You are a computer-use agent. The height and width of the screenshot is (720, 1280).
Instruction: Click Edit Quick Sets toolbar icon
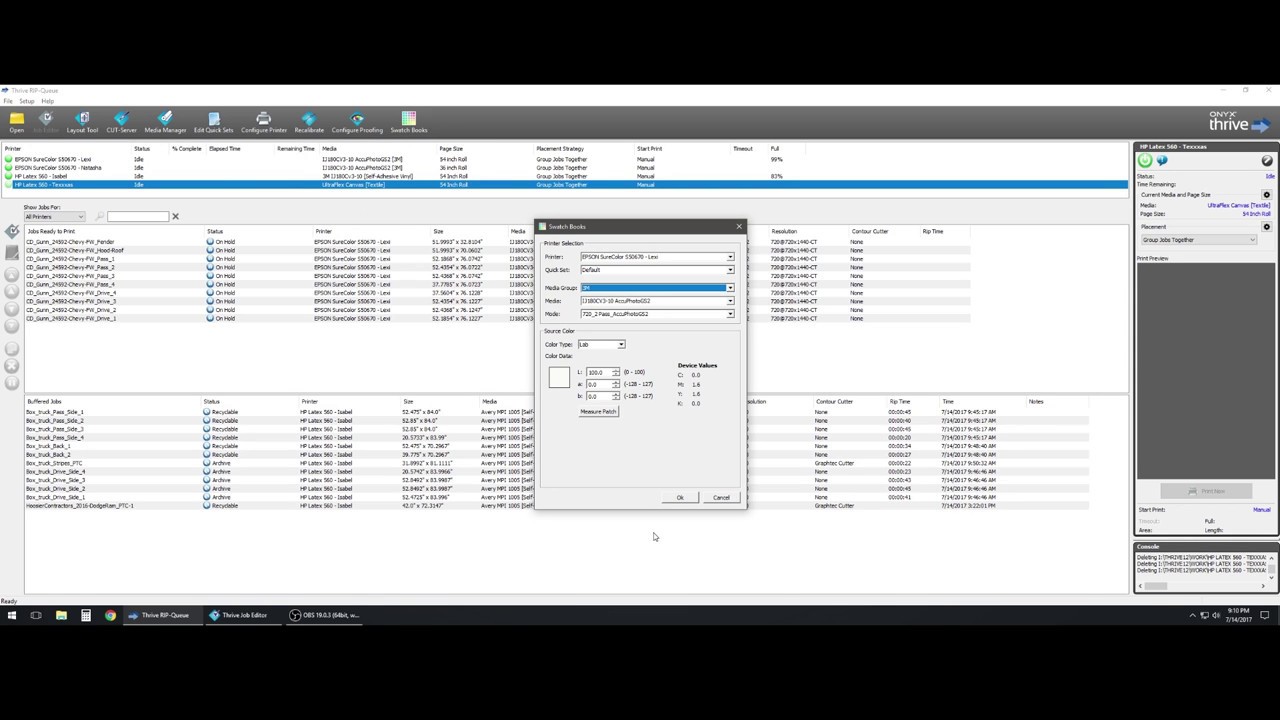(213, 122)
